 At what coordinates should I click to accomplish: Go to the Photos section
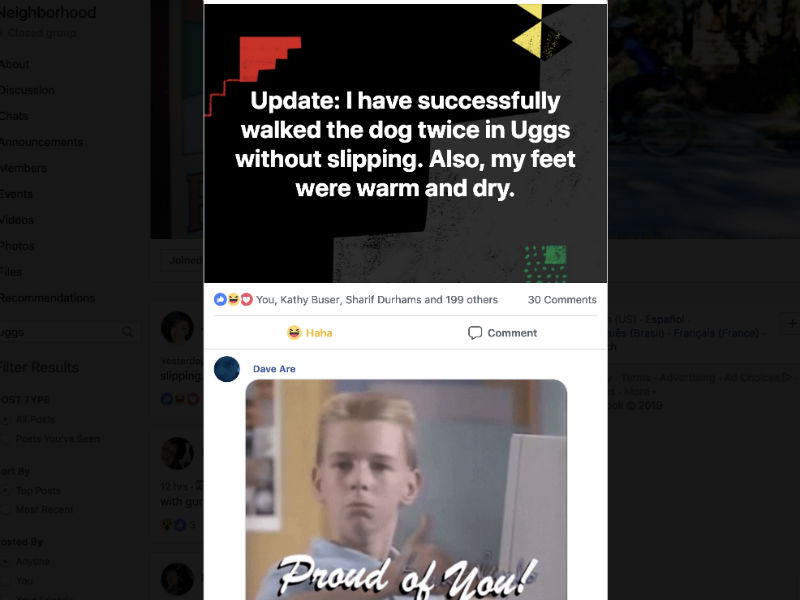point(17,246)
